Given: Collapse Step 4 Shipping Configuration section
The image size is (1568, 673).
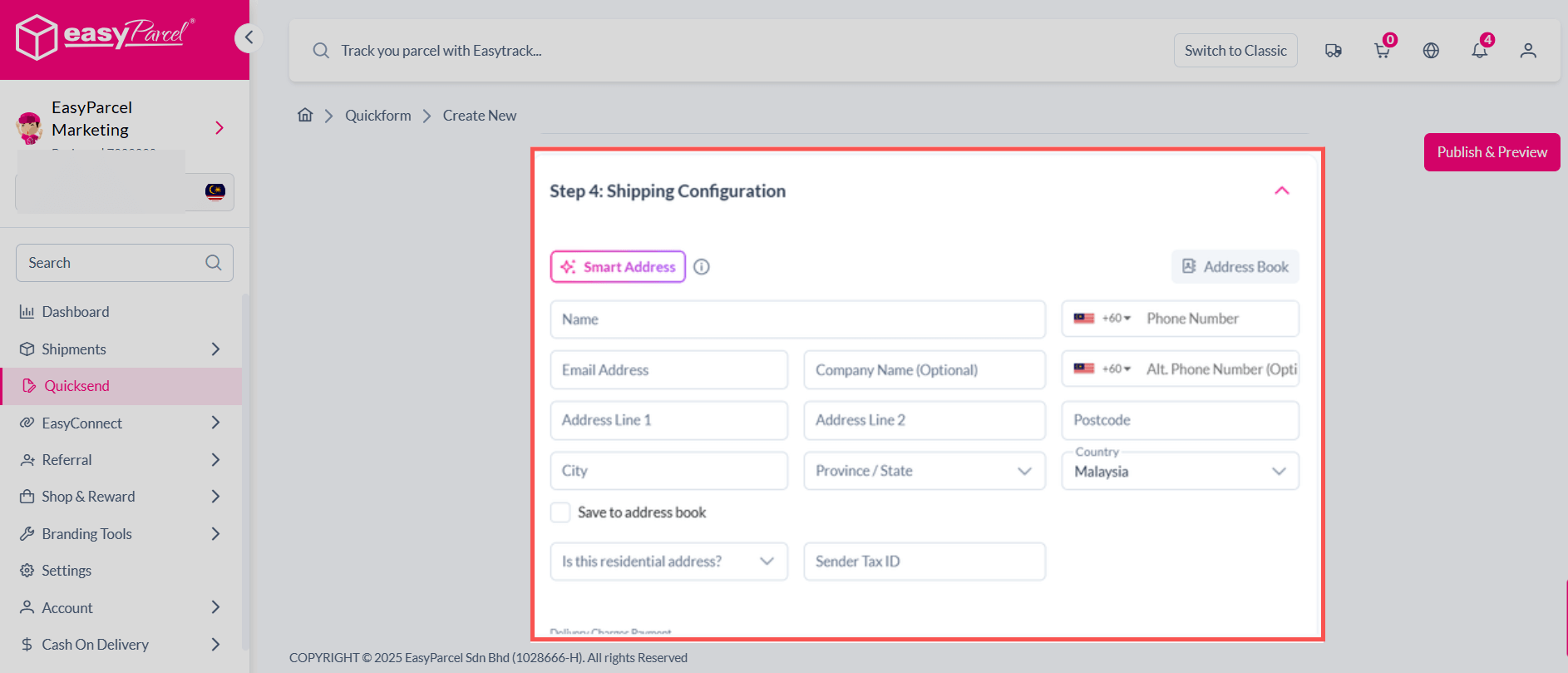Looking at the screenshot, I should click(x=1282, y=191).
